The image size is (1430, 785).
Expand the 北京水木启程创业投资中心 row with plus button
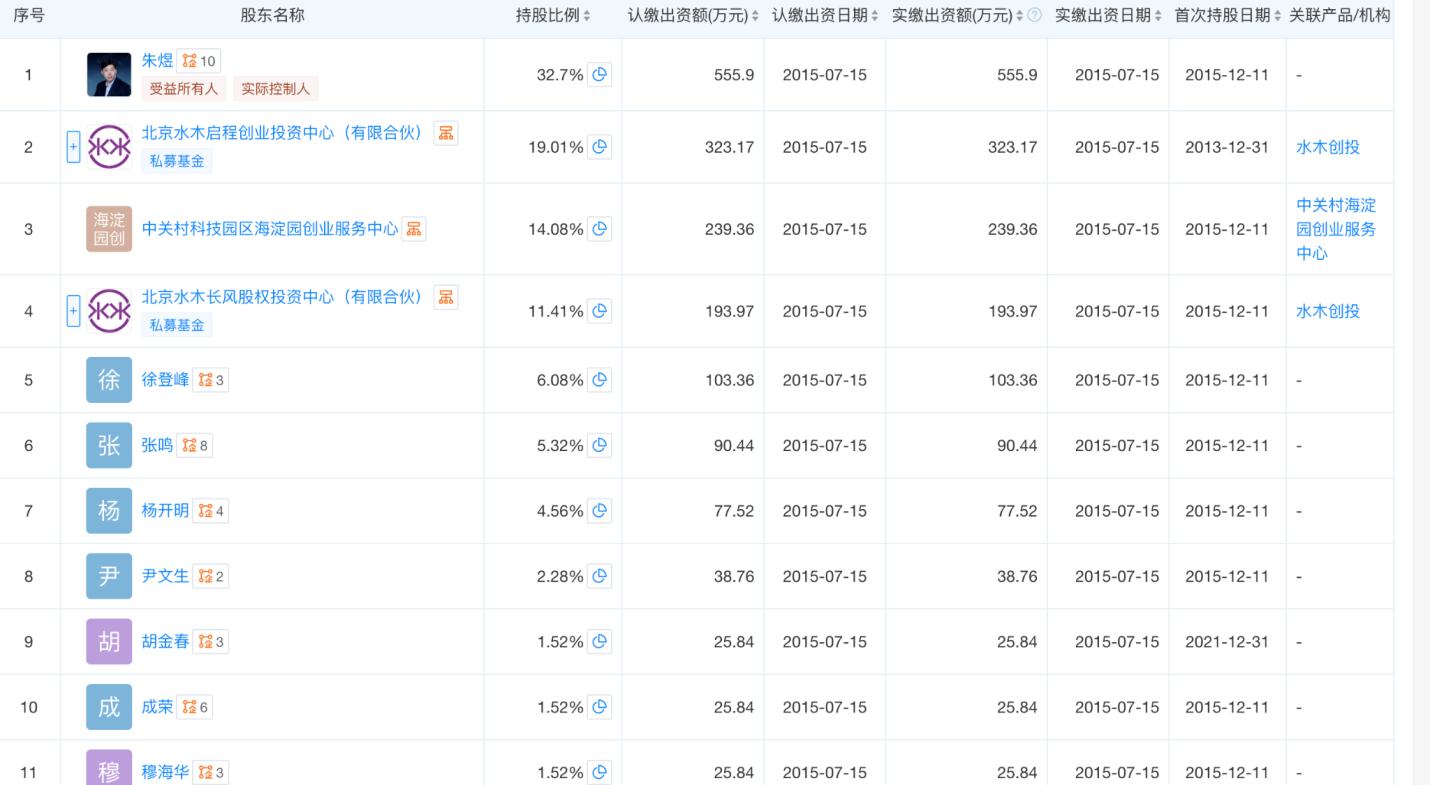point(73,147)
